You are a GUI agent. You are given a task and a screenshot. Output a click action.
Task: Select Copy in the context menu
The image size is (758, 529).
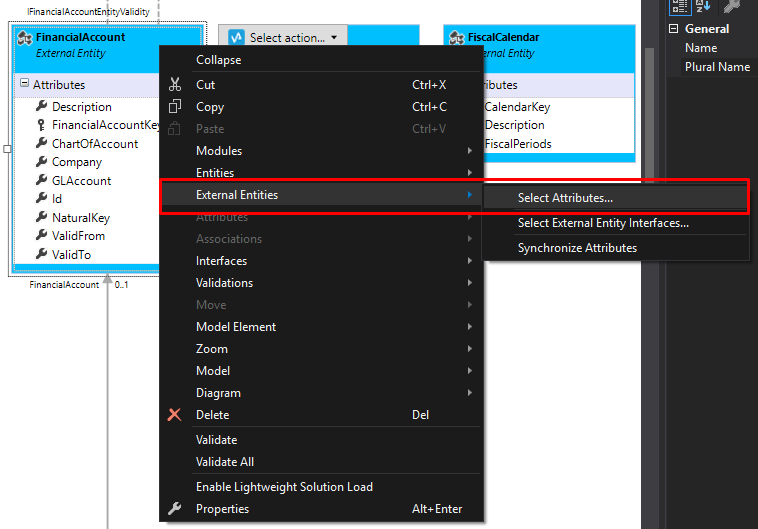[321, 107]
